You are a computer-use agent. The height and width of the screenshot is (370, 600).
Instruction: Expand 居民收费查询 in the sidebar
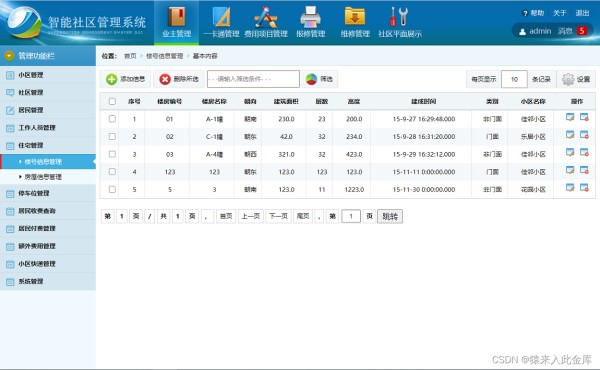(48, 211)
